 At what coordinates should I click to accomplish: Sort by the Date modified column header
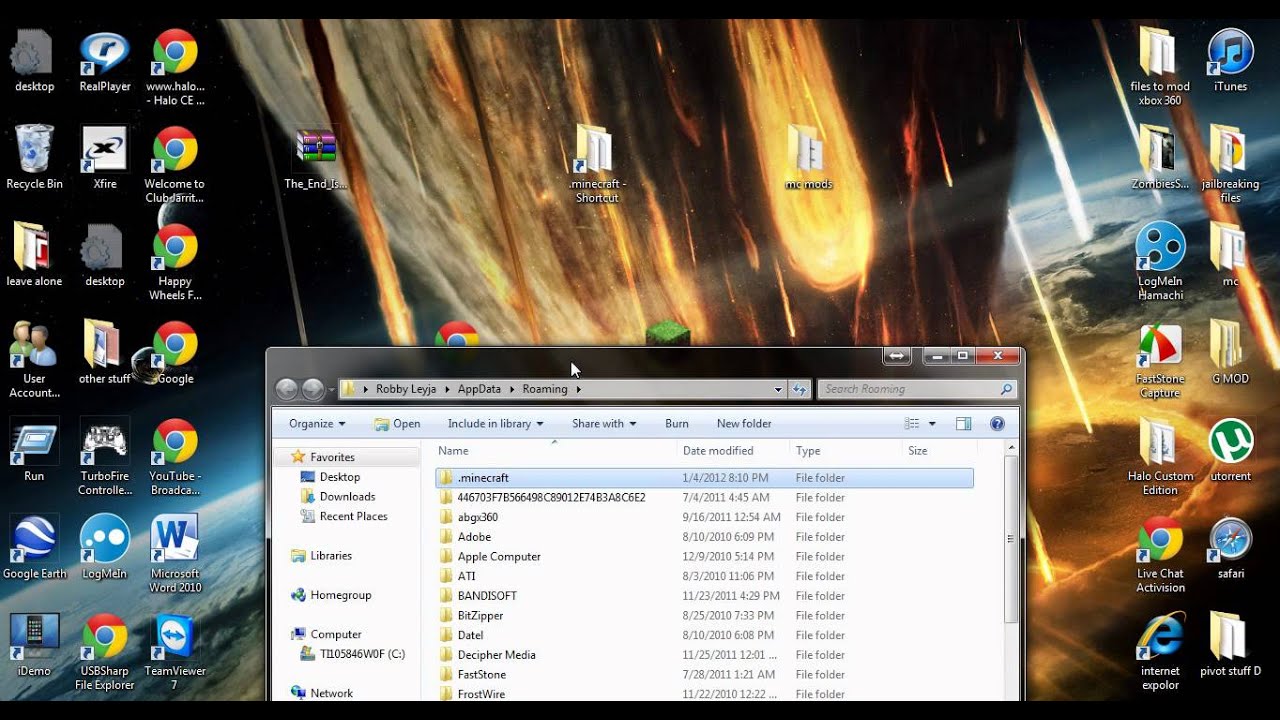(733, 451)
